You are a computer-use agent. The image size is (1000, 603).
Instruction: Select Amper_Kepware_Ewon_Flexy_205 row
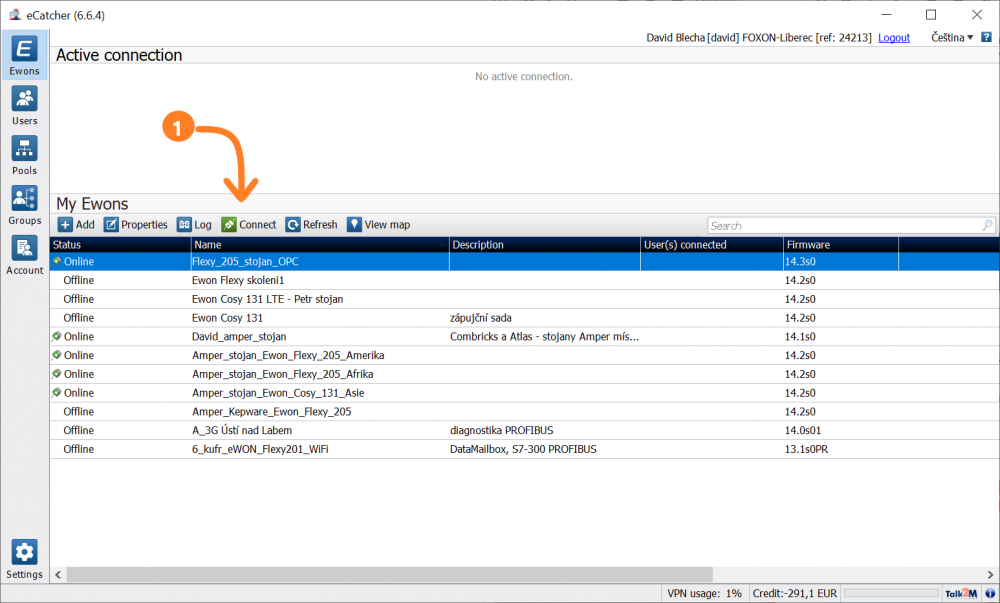524,412
